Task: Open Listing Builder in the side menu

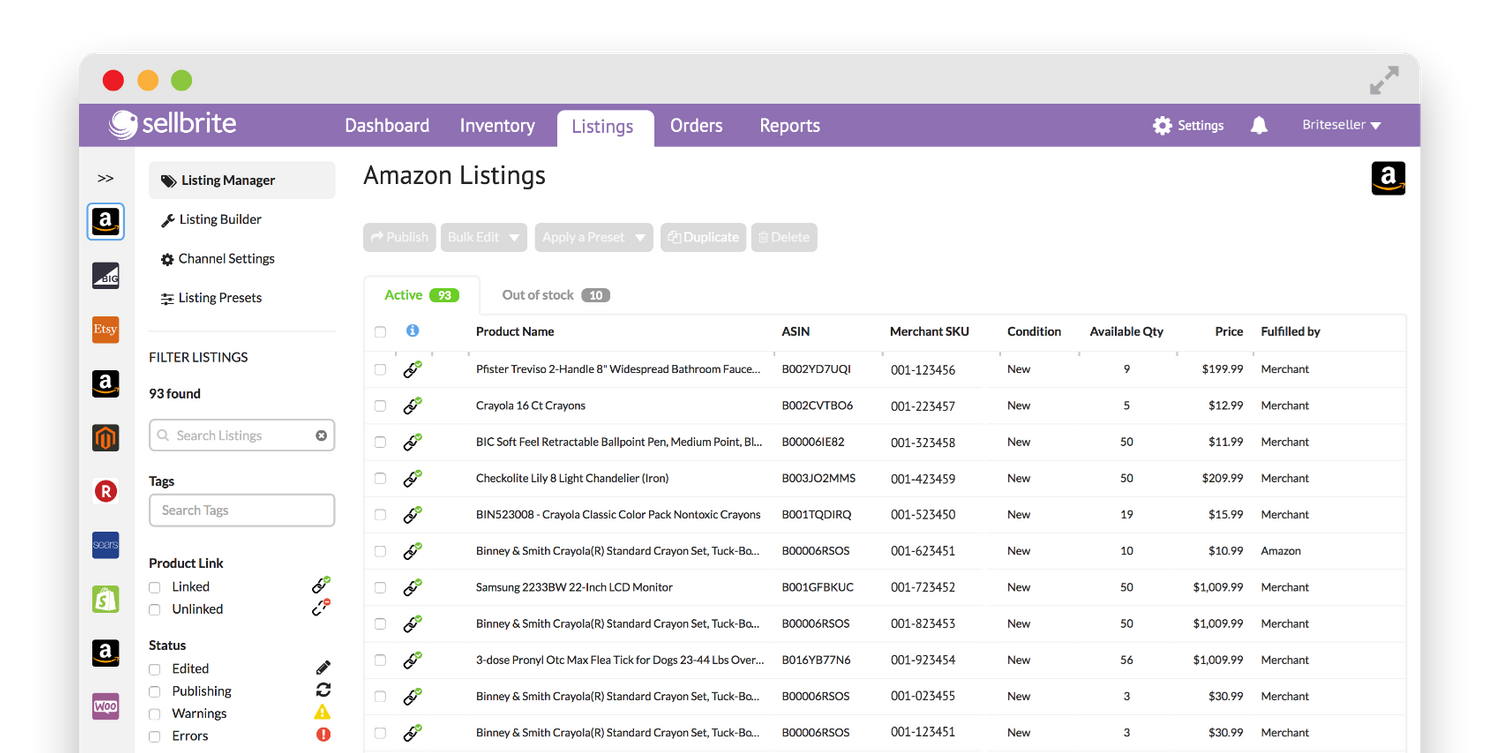Action: click(x=211, y=219)
